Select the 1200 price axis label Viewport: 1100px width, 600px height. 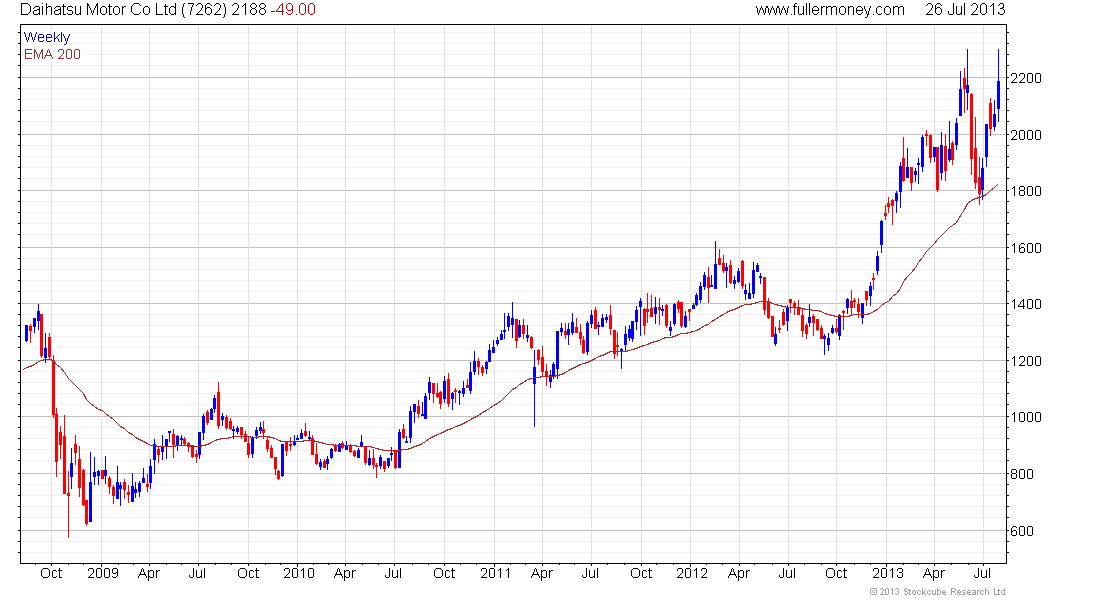(x=1030, y=361)
